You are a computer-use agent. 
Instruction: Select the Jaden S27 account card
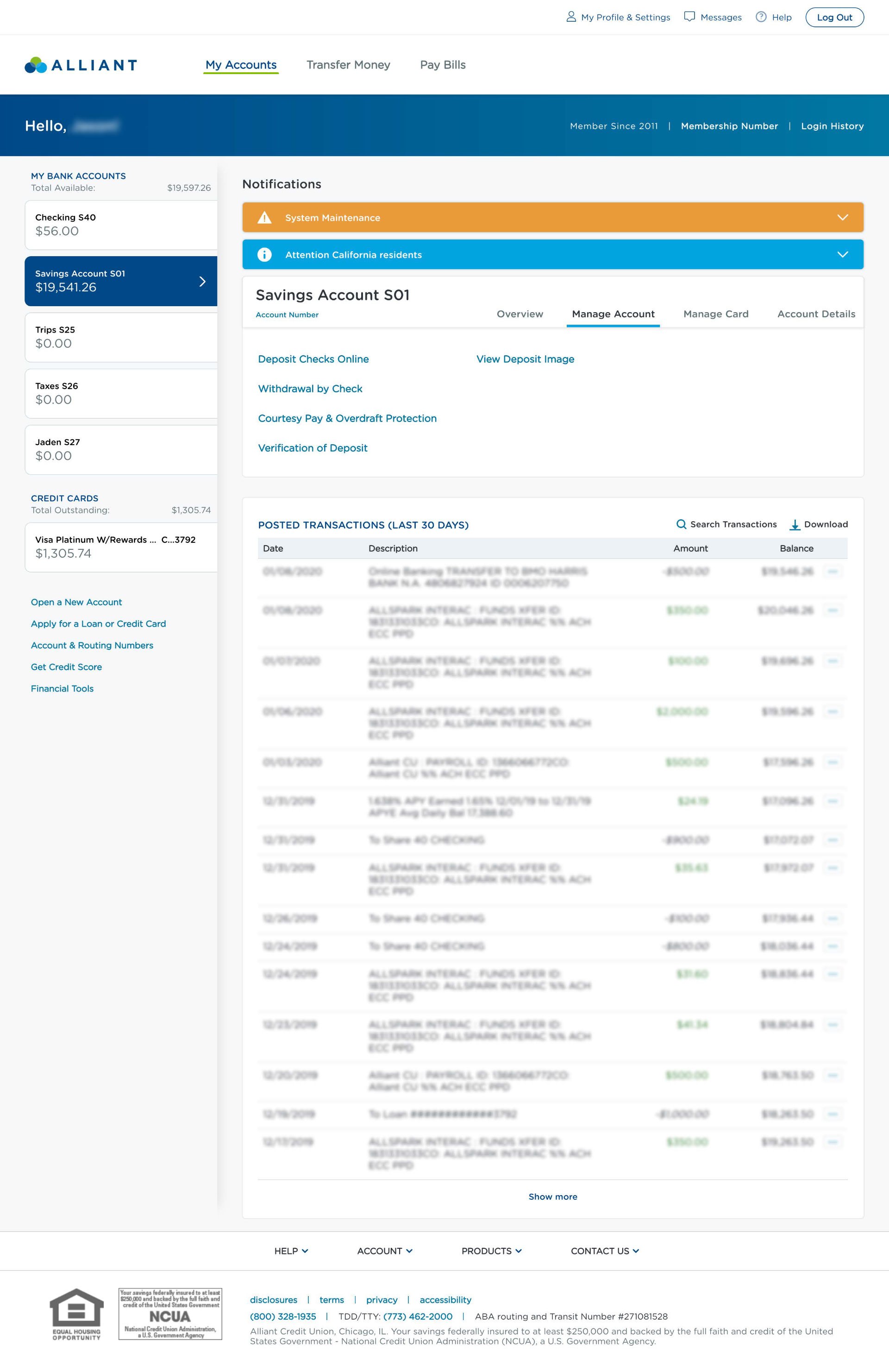pos(121,450)
